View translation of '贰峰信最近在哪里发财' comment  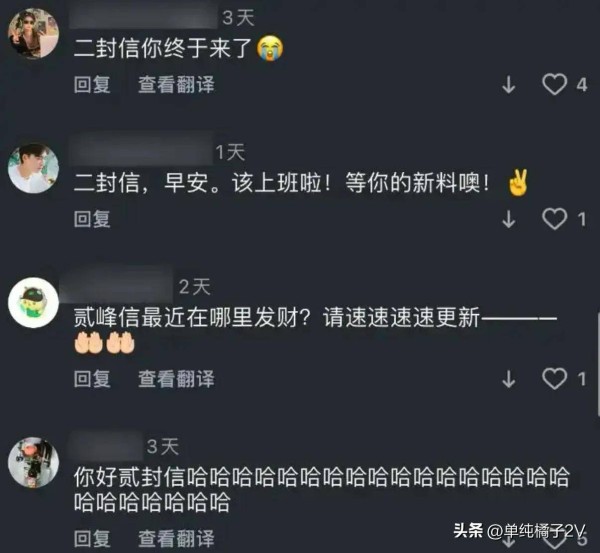[176, 378]
